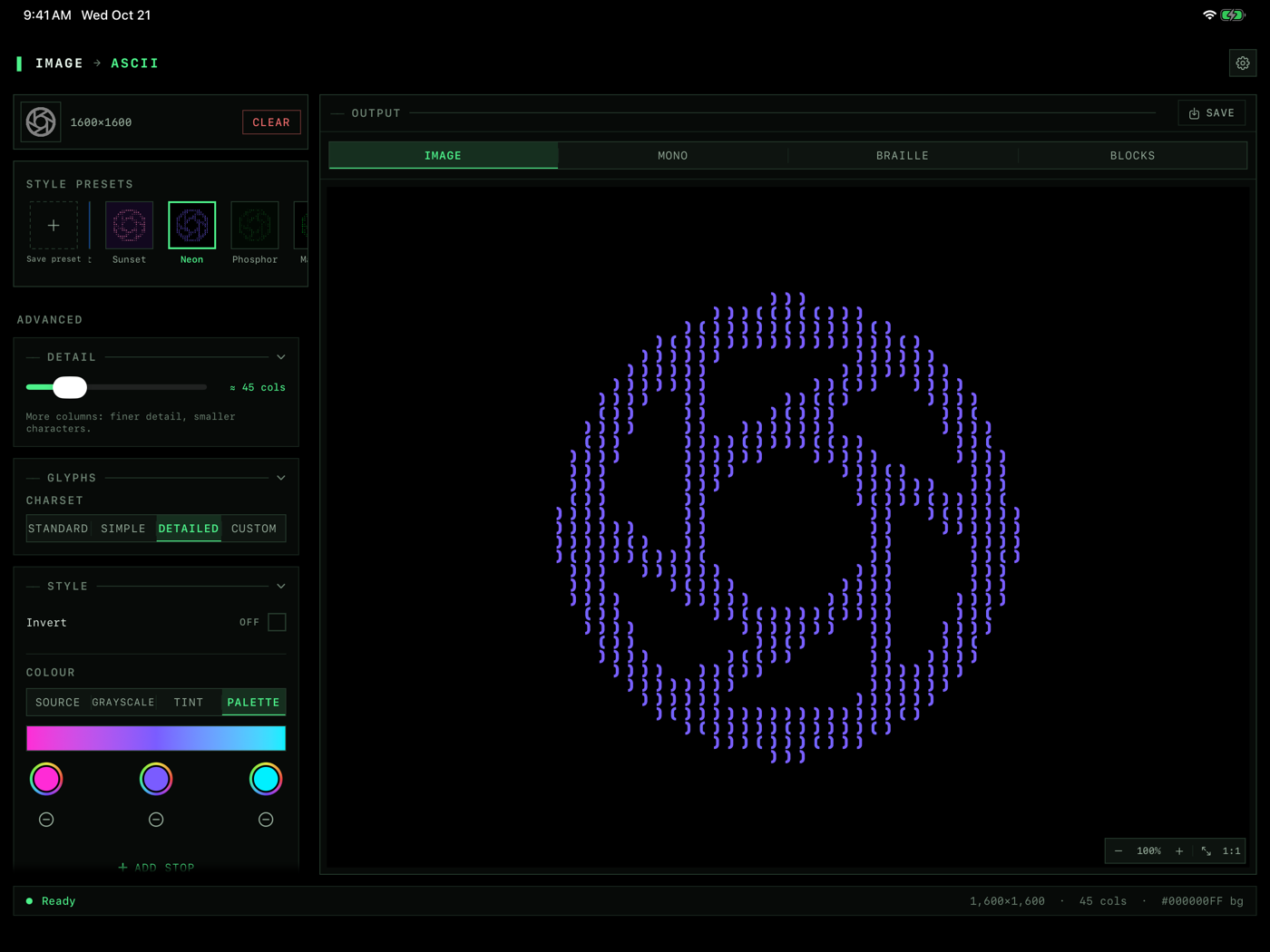Screen dimensions: 1270x952
Task: Select the Neon style preset
Action: [x=191, y=225]
